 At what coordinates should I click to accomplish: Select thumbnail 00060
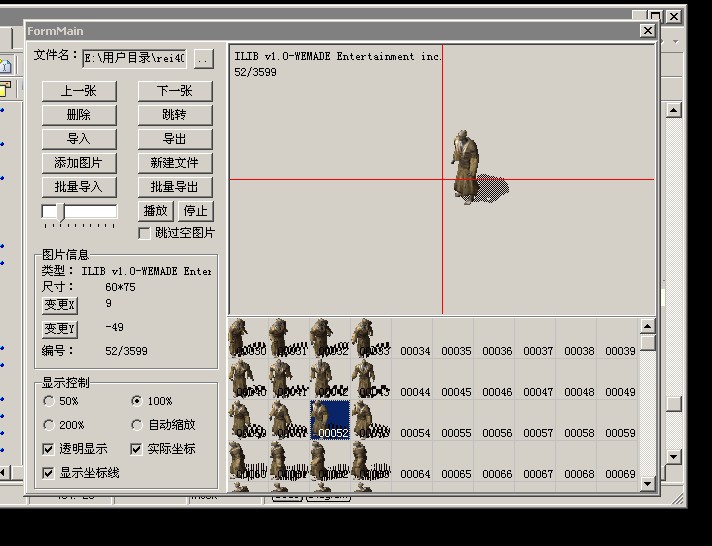pyautogui.click(x=248, y=461)
